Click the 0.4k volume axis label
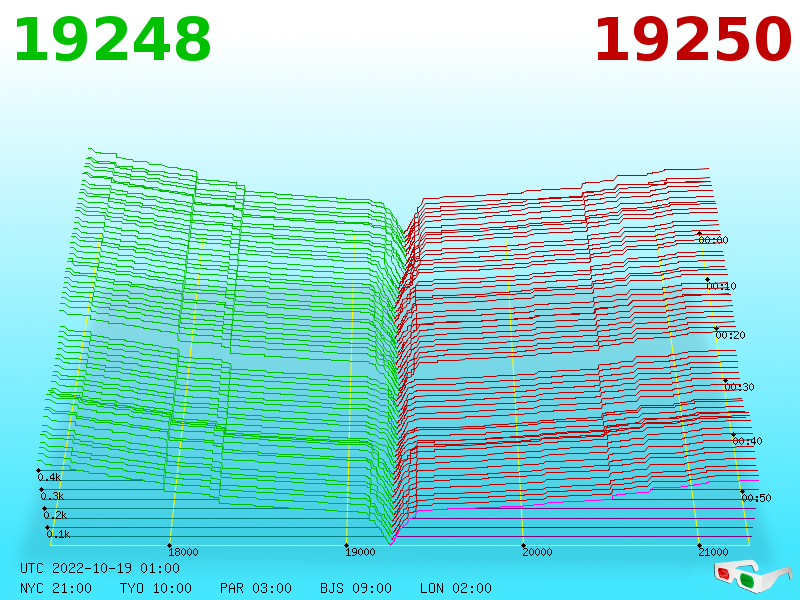This screenshot has height=600, width=800. click(49, 478)
